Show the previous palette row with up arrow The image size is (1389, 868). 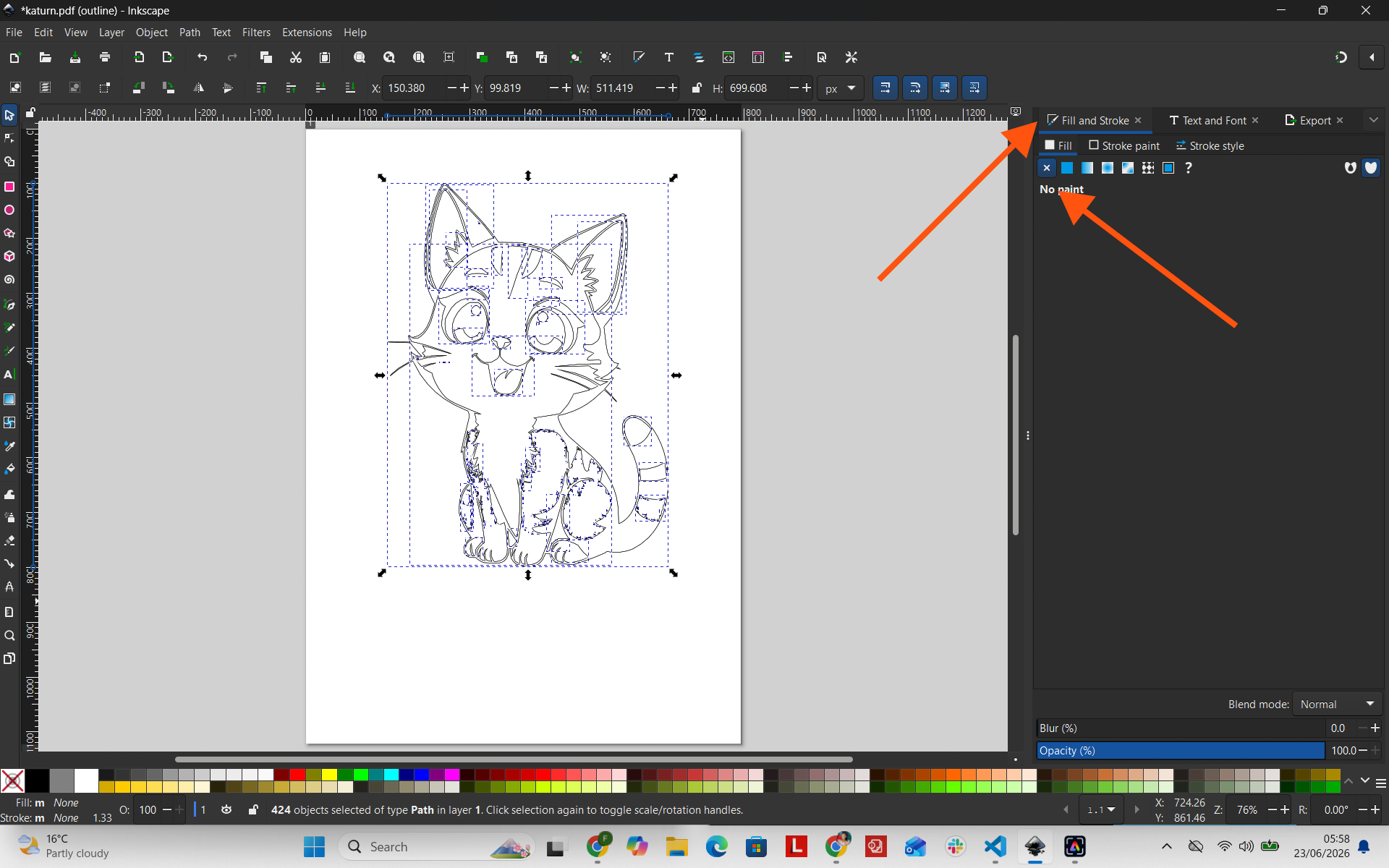click(1348, 781)
